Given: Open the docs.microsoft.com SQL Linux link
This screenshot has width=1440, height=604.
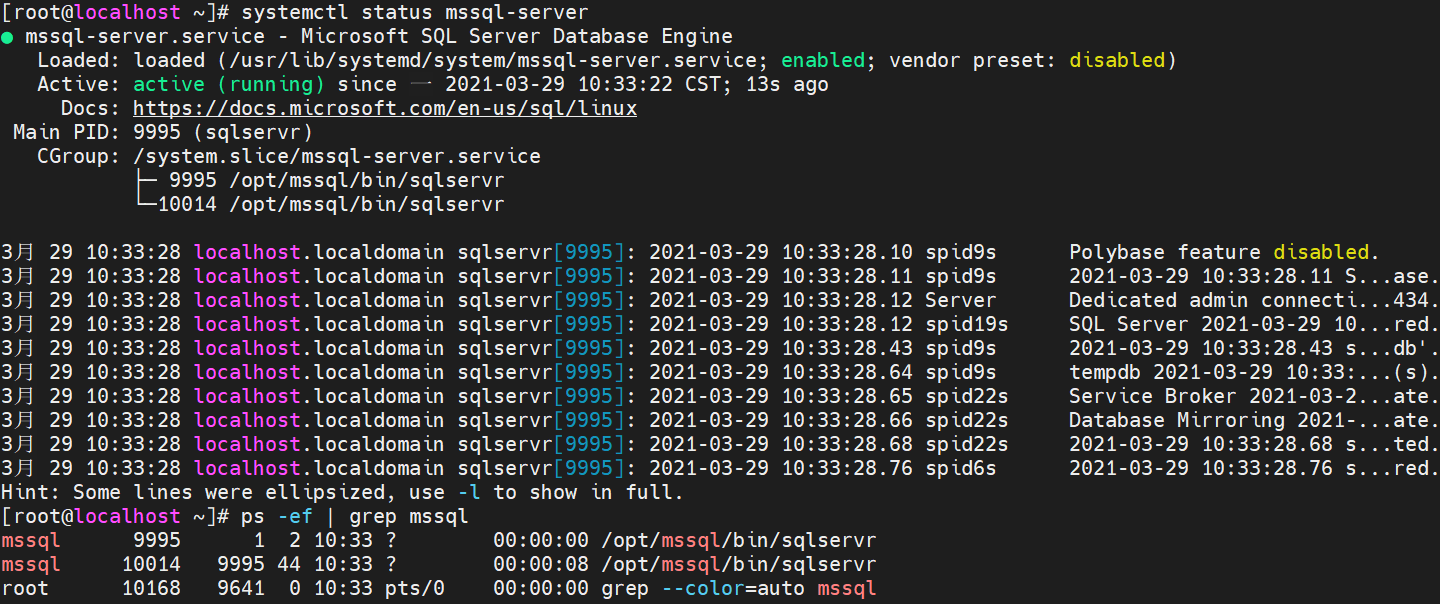Looking at the screenshot, I should point(385,108).
